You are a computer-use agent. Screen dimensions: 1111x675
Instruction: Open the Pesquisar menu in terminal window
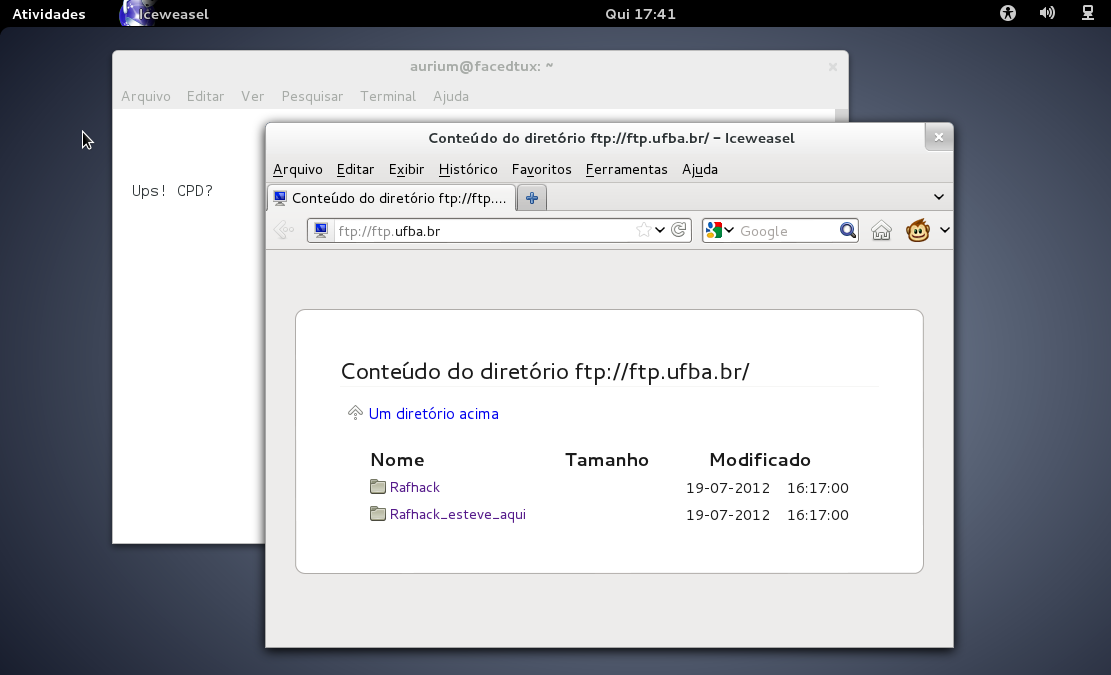(x=312, y=96)
